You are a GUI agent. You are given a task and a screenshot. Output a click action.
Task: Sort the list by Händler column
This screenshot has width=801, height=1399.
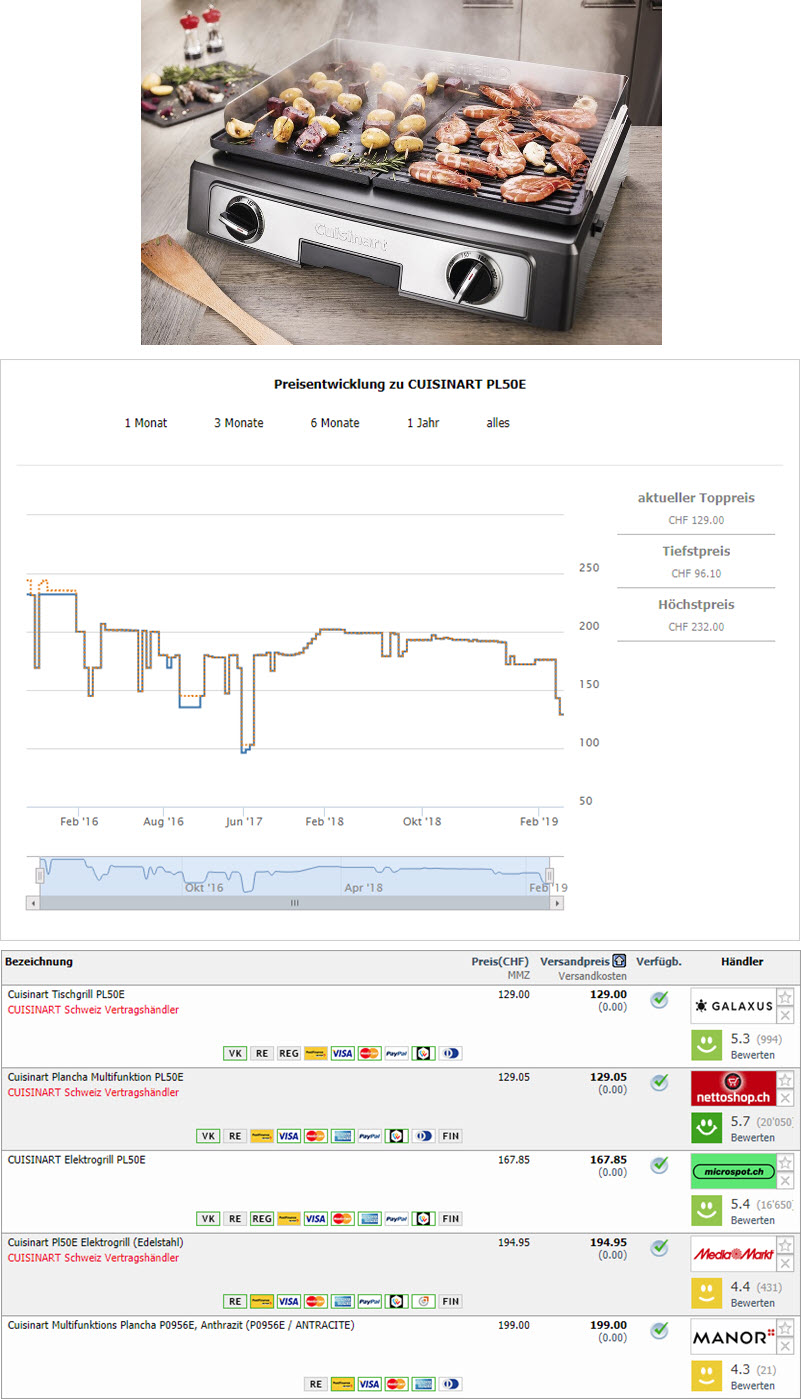[x=741, y=962]
